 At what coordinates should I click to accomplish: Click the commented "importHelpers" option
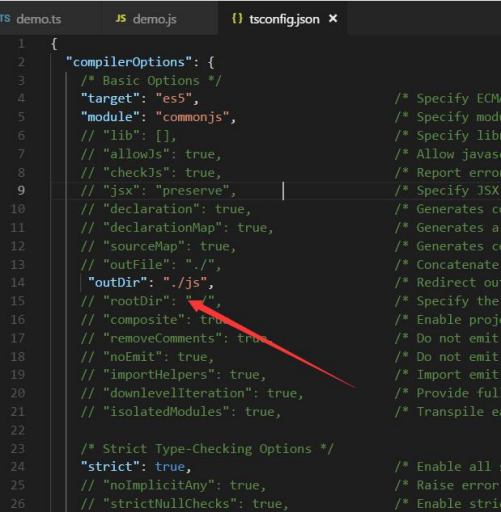click(x=173, y=375)
